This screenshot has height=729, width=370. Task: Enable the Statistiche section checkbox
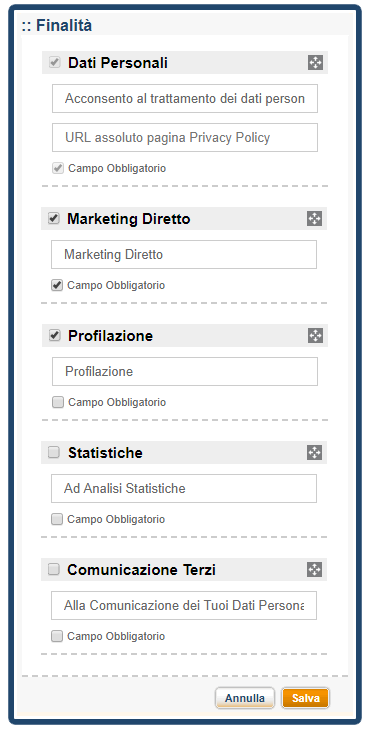coord(54,452)
